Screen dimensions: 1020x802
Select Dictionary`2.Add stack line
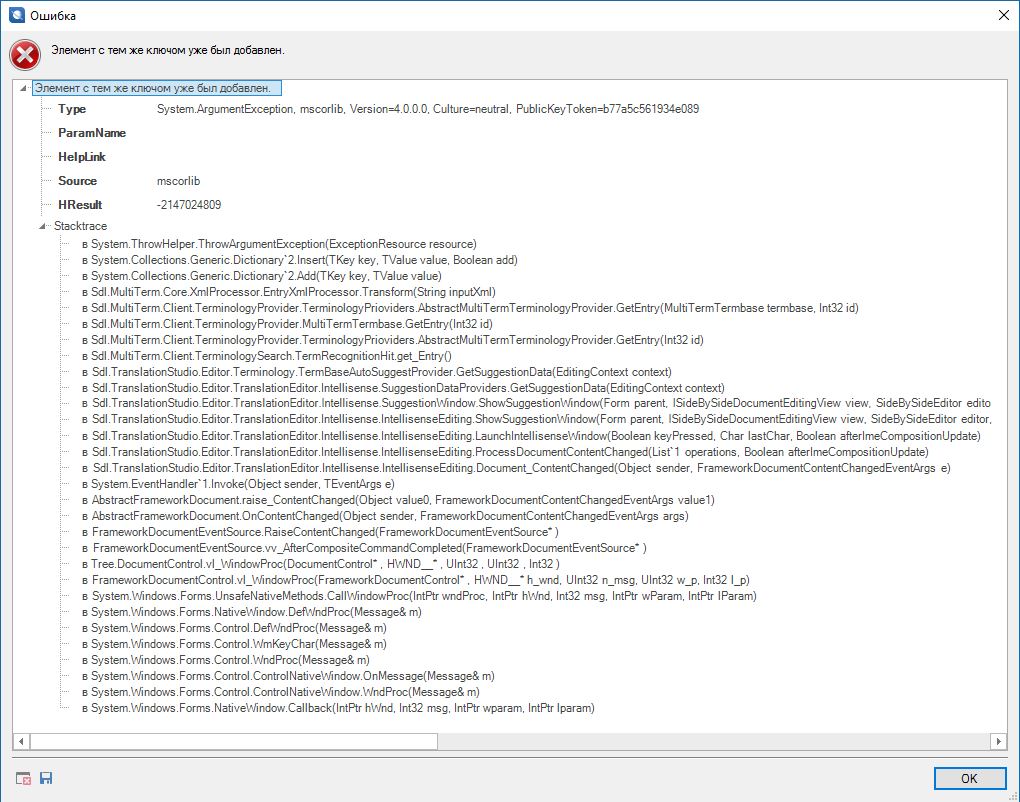coord(262,276)
